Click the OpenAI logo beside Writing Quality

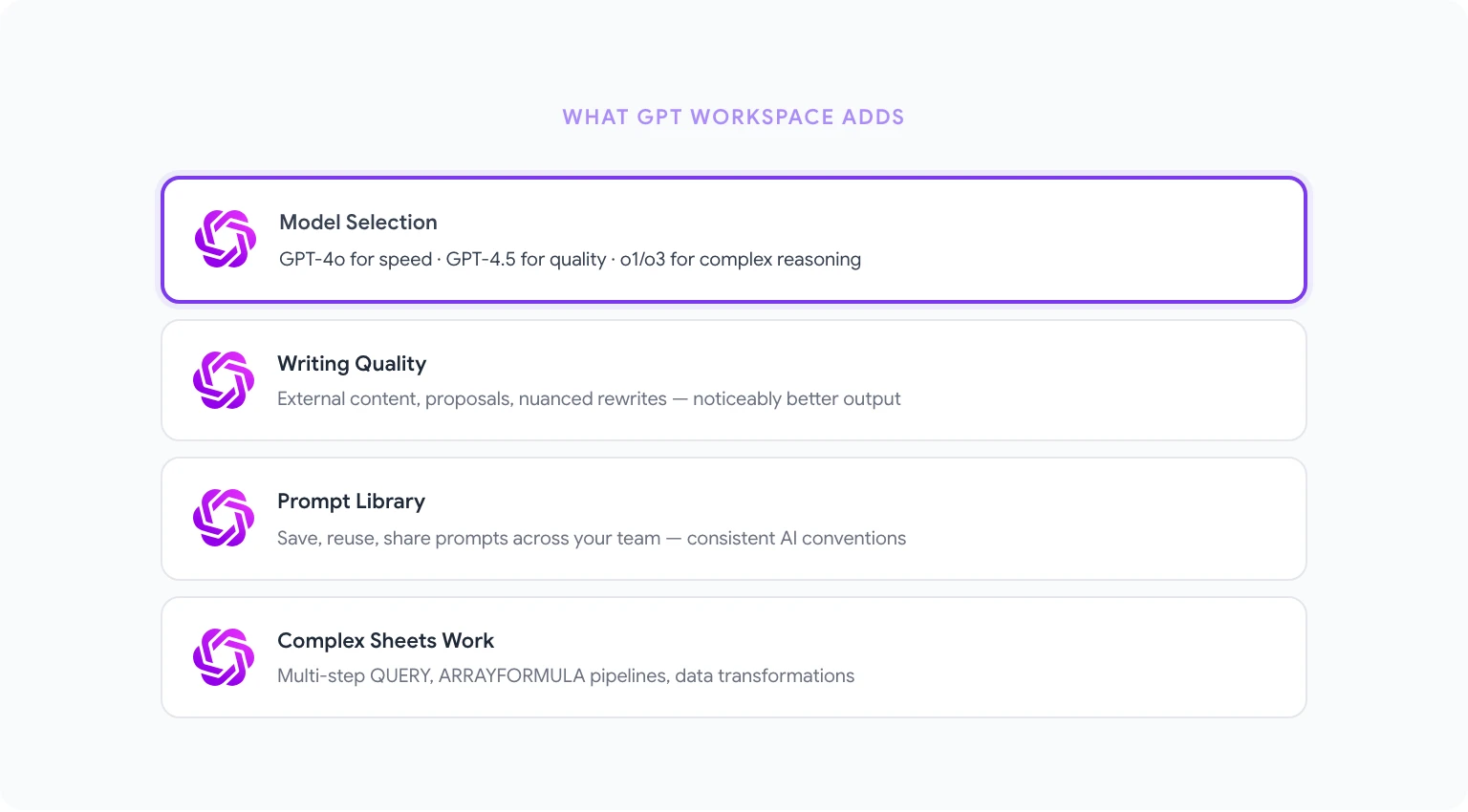[224, 379]
